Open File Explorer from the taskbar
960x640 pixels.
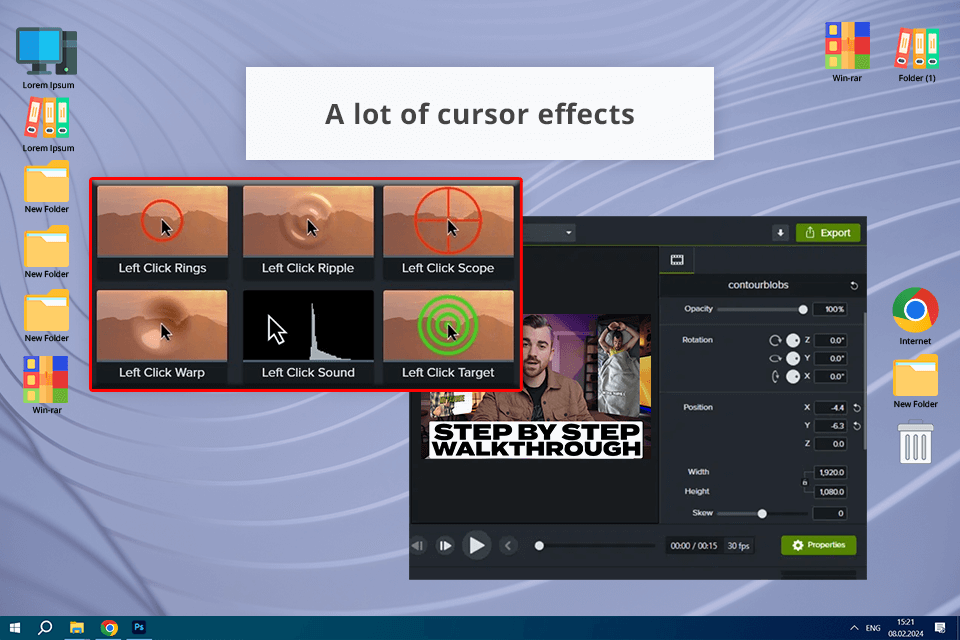pyautogui.click(x=77, y=628)
